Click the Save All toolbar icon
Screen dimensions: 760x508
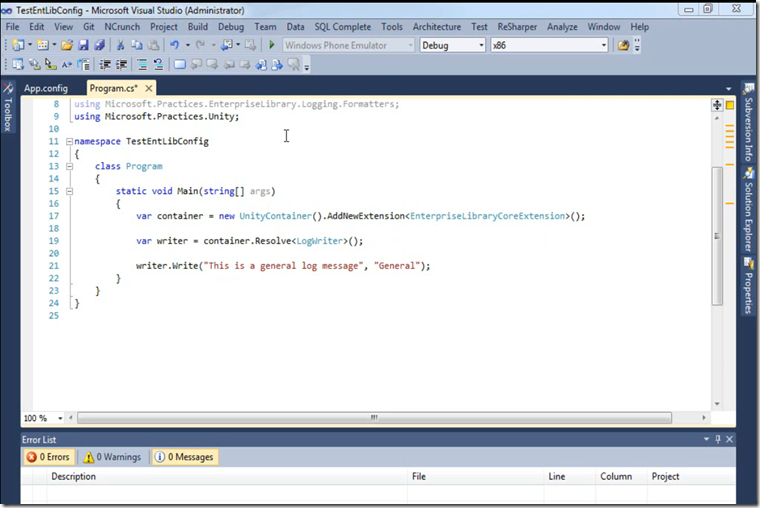99,45
